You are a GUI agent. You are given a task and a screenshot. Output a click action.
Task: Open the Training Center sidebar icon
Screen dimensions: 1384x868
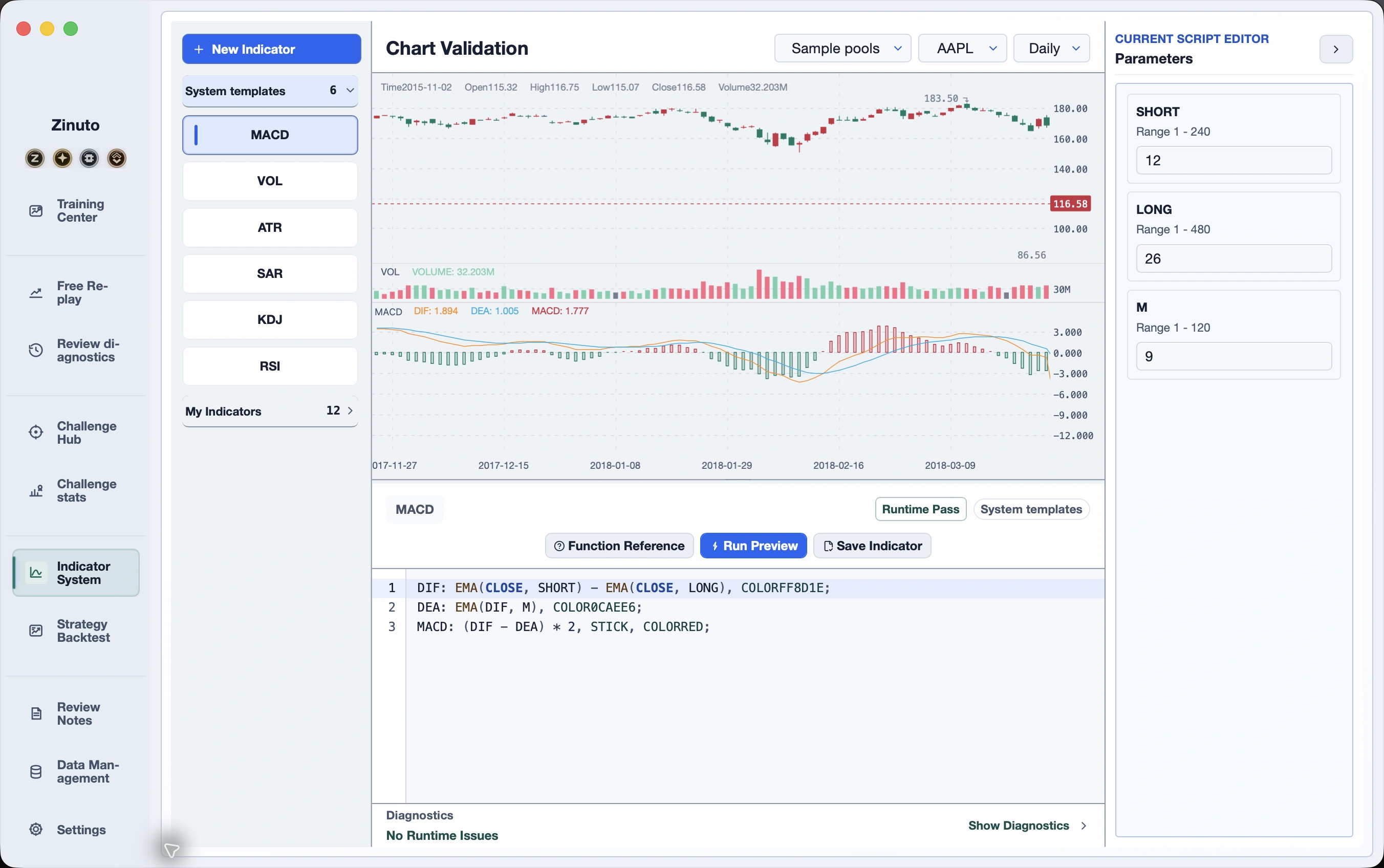point(36,211)
